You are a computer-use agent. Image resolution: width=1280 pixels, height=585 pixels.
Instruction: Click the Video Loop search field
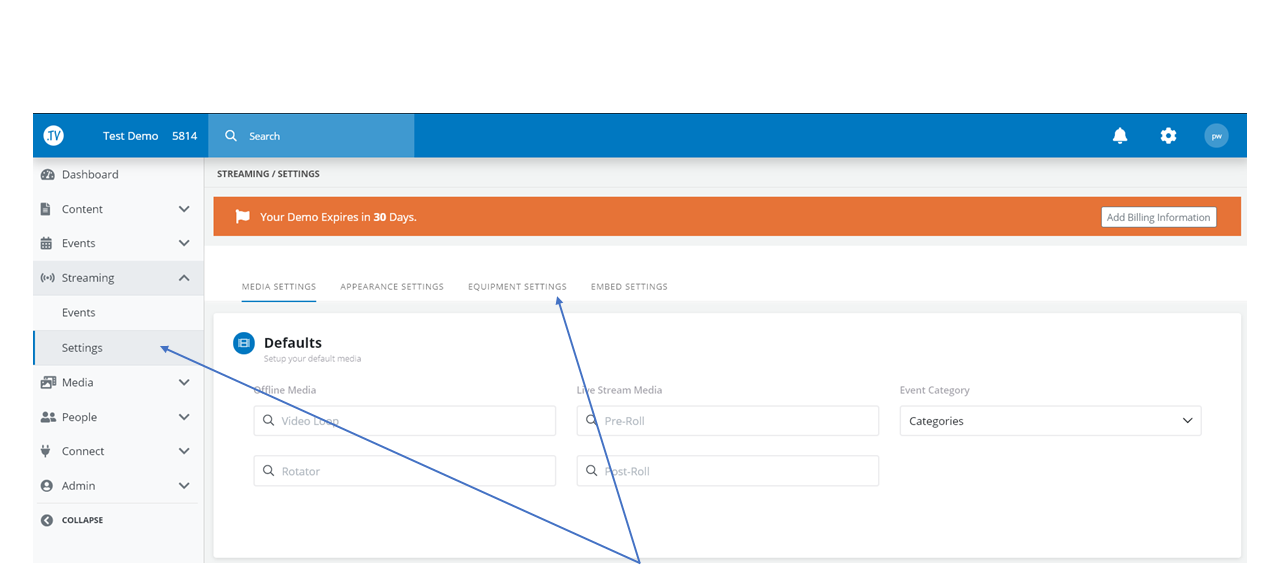[405, 421]
